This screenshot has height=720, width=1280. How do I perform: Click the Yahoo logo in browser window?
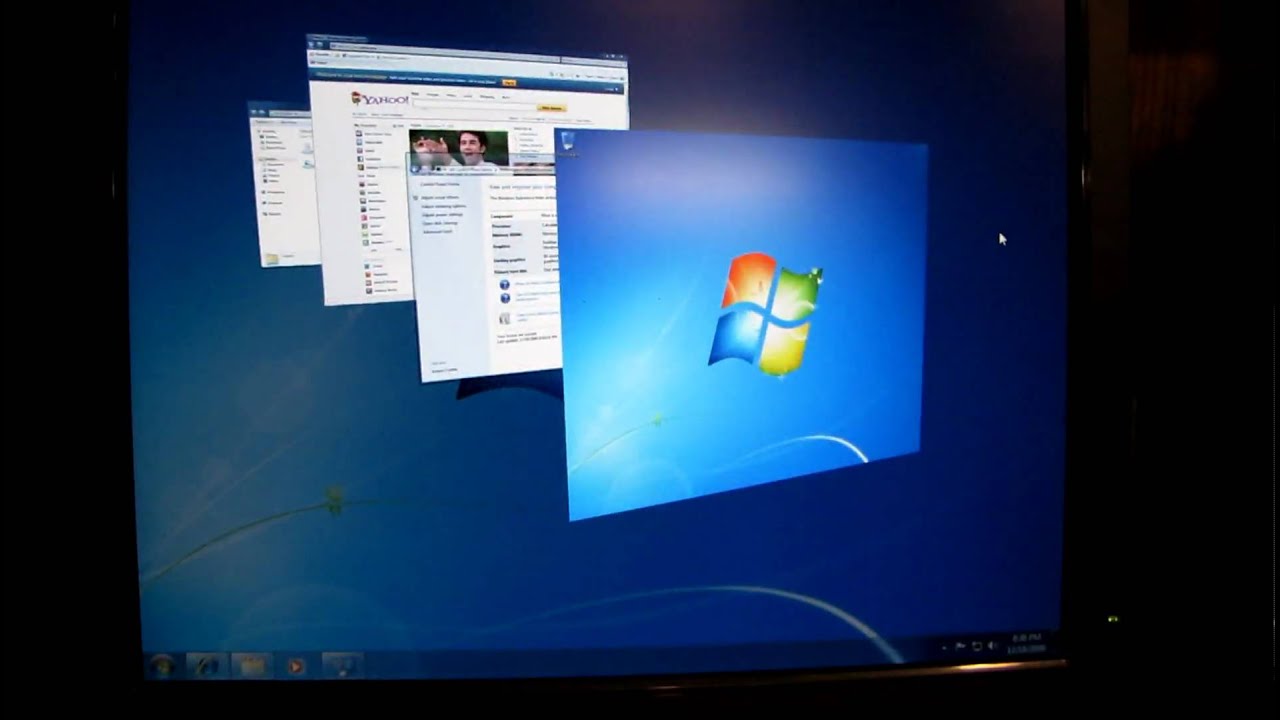pyautogui.click(x=379, y=100)
